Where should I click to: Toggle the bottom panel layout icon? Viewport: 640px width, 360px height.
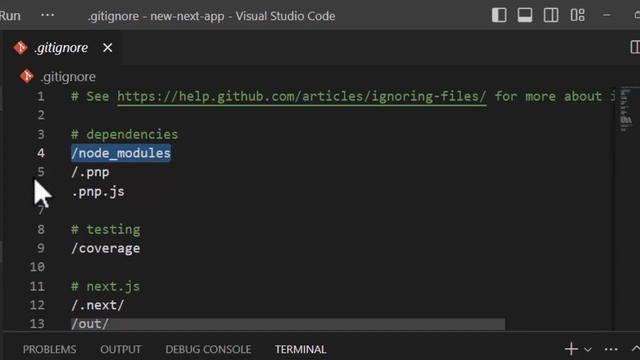click(x=525, y=16)
